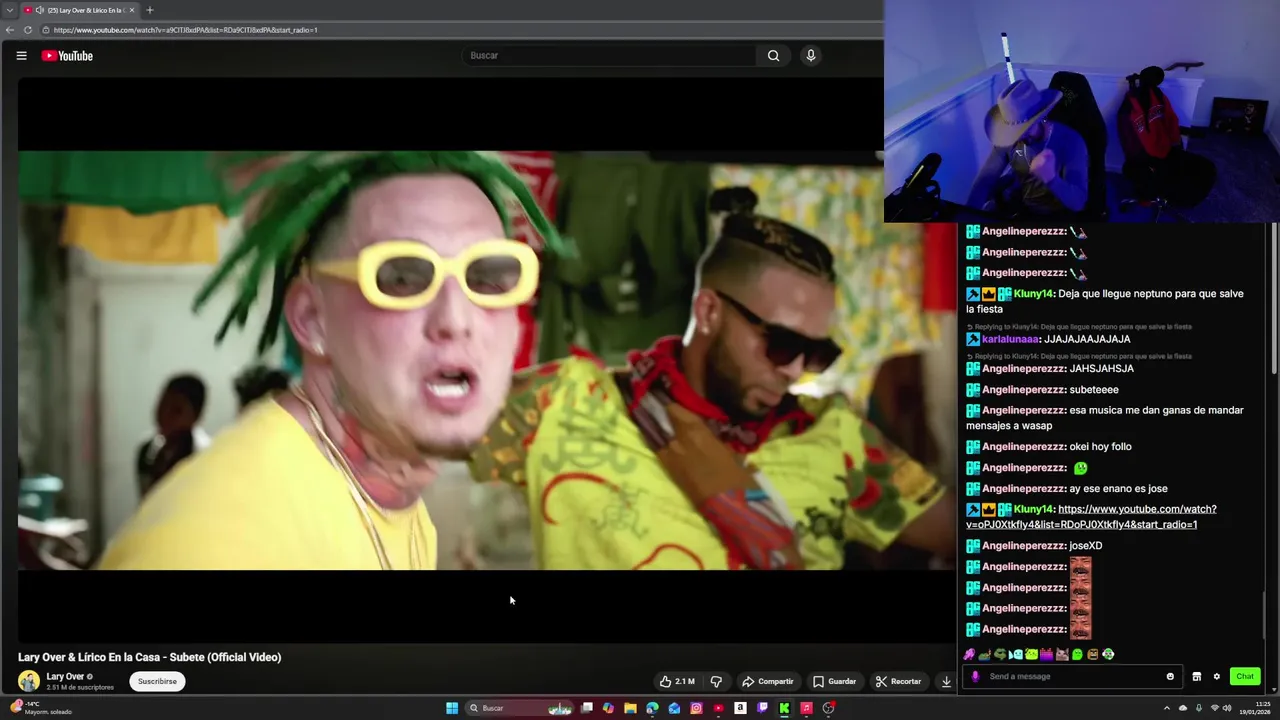Open Kick app from taskbar
This screenshot has height=720, width=1280.
tap(784, 708)
